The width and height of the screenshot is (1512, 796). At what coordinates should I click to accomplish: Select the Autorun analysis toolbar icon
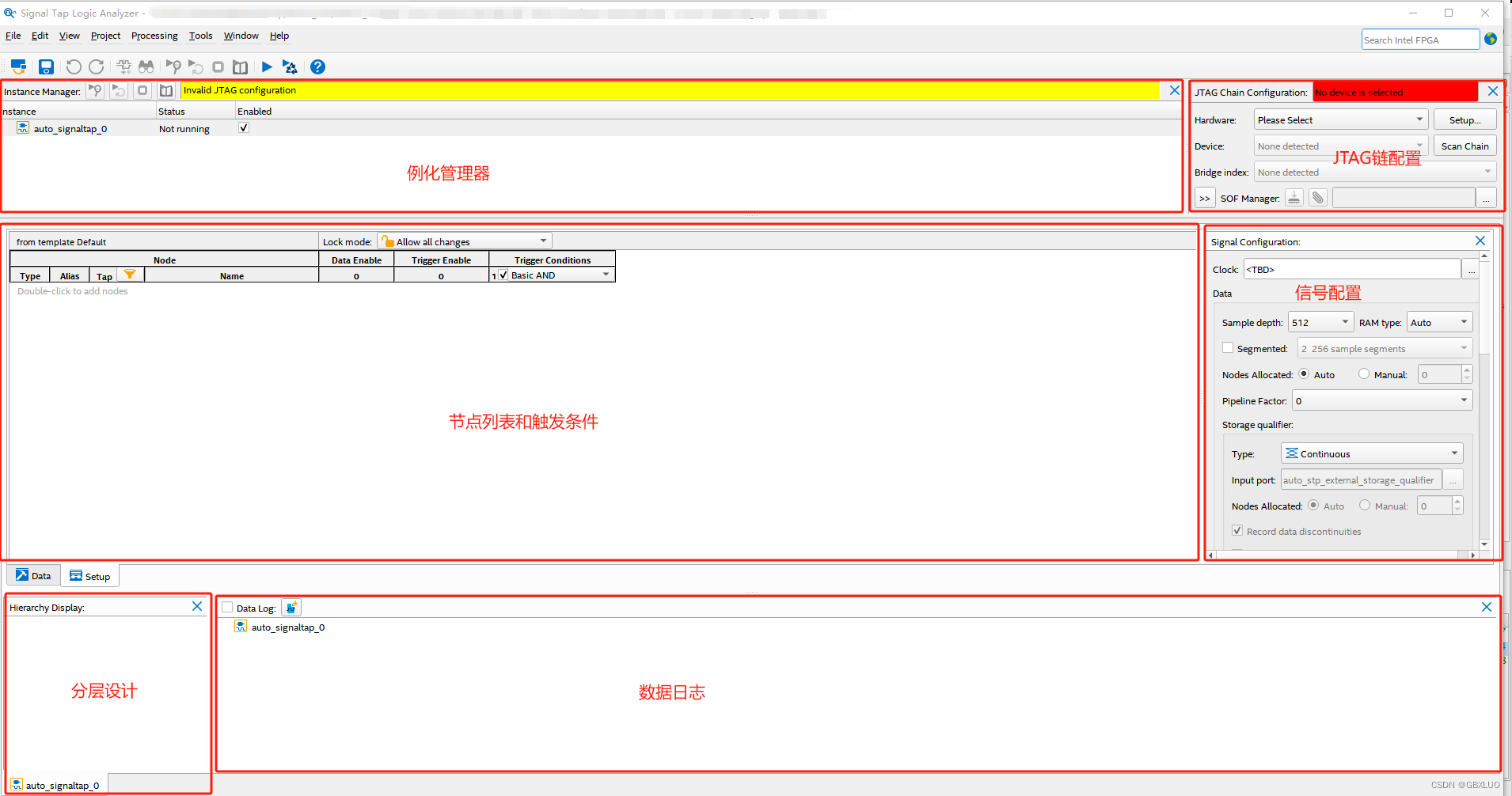290,66
